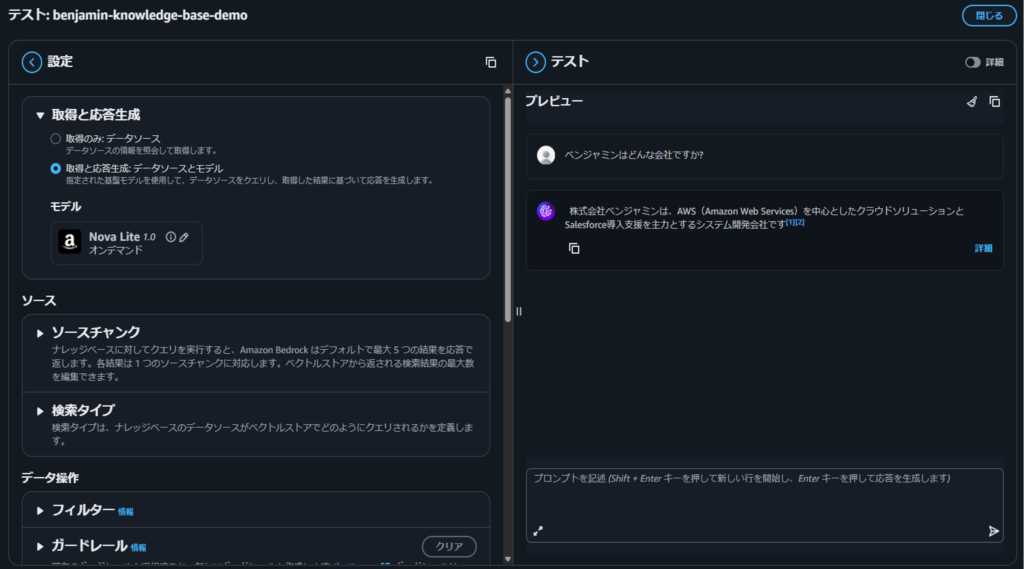Collapse the 設定 panel with the chevron icon
Image resolution: width=1024 pixels, height=569 pixels.
32,62
